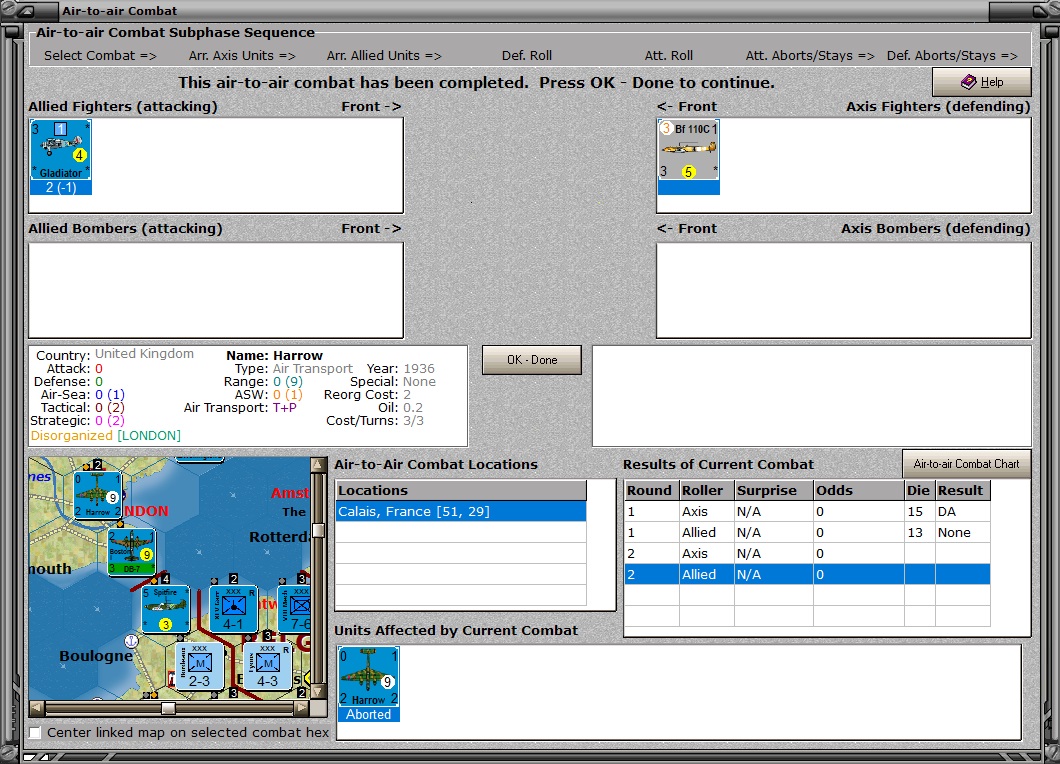Click the Surprise column header
The height and width of the screenshot is (764, 1060).
coord(773,490)
